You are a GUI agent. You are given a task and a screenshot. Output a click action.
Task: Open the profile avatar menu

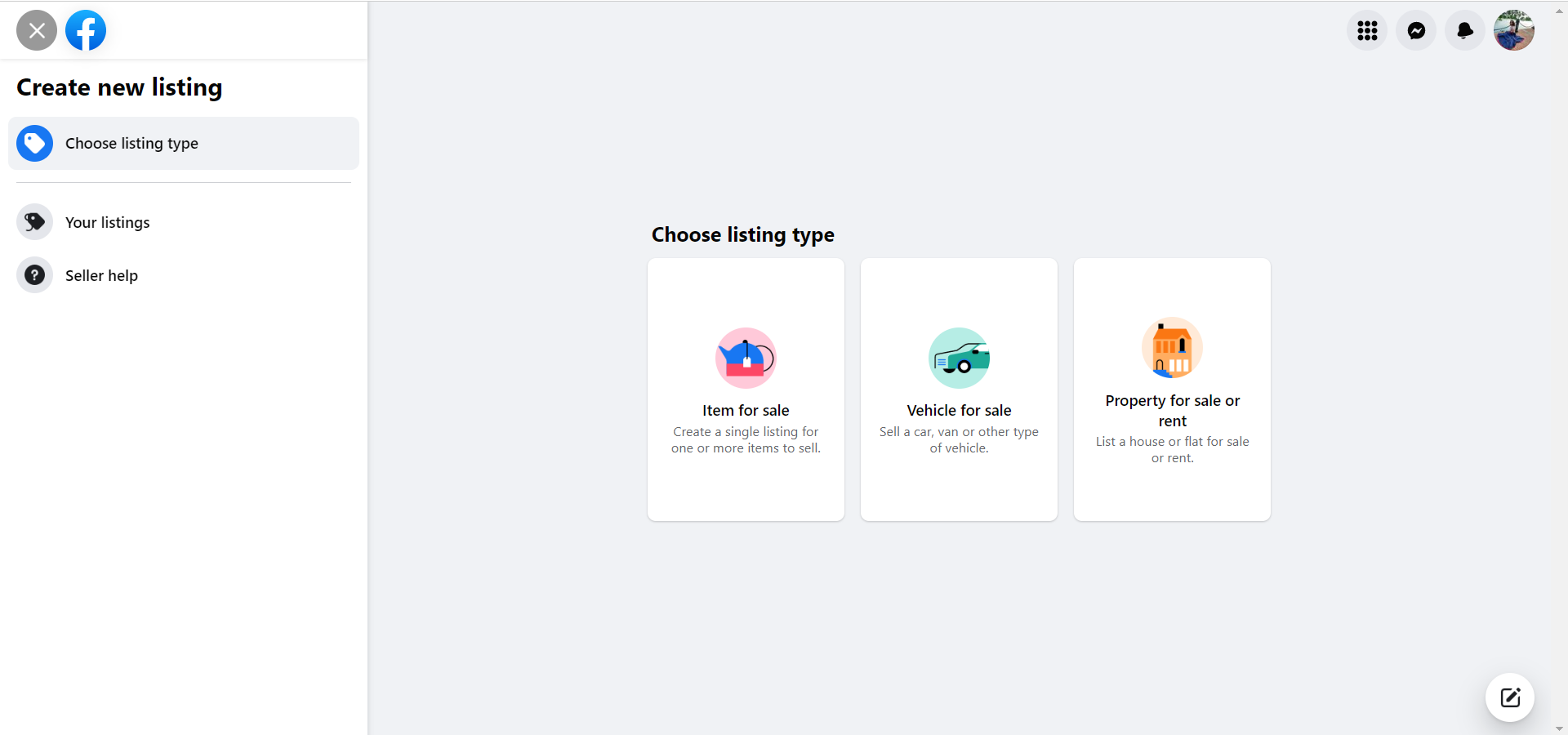point(1513,31)
